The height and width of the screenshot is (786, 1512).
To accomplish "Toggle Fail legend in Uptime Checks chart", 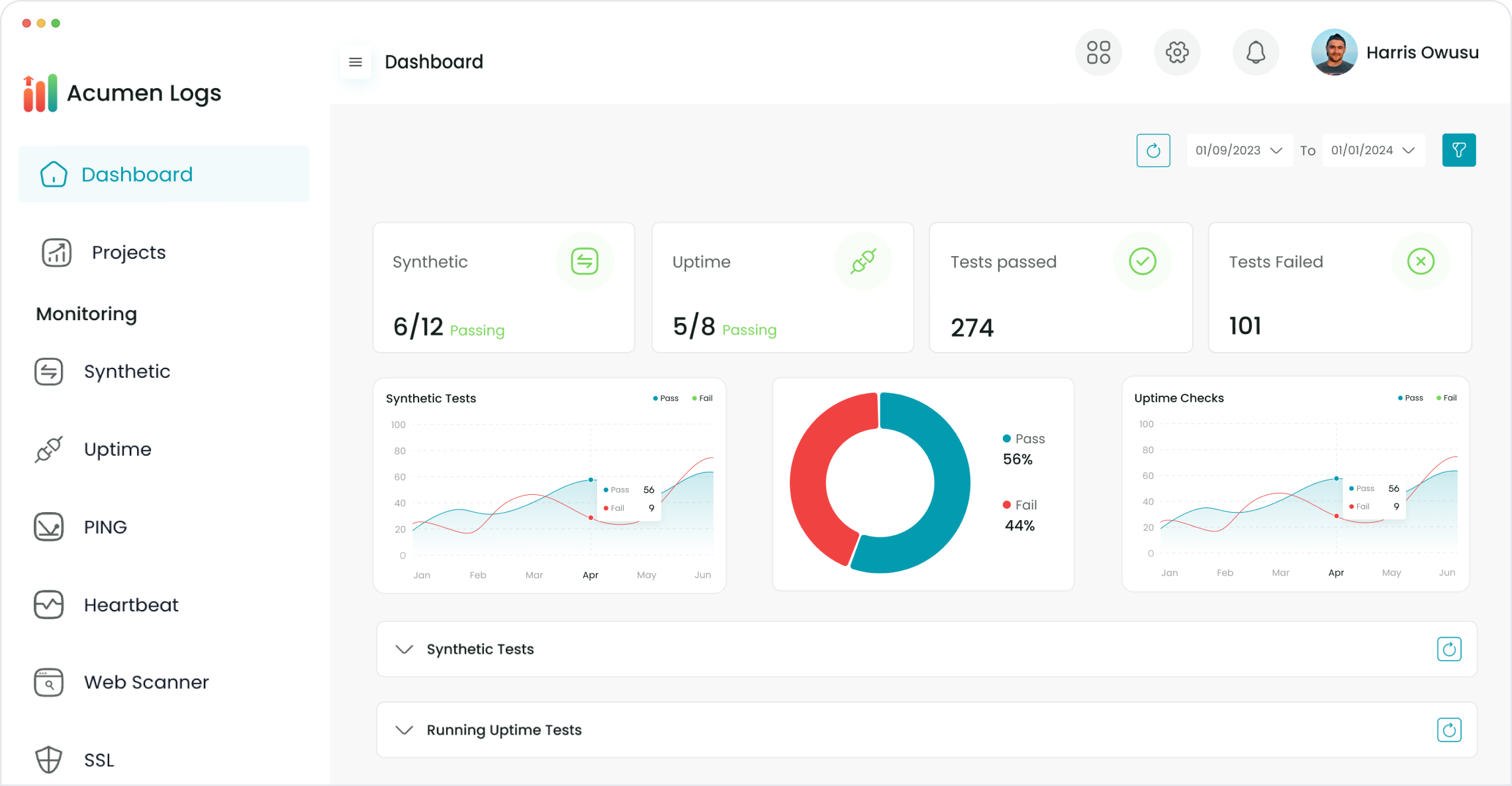I will [x=1446, y=398].
